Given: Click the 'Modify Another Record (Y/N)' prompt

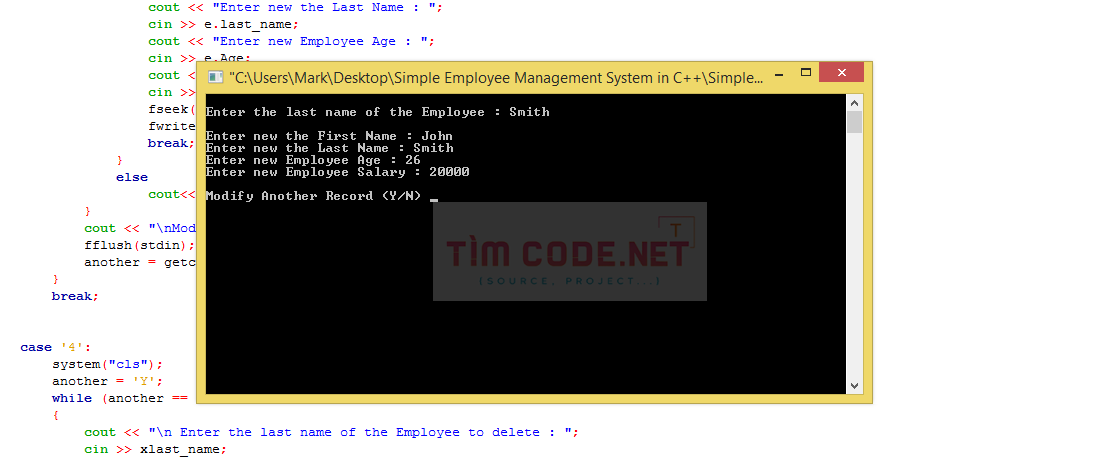Looking at the screenshot, I should click(314, 196).
